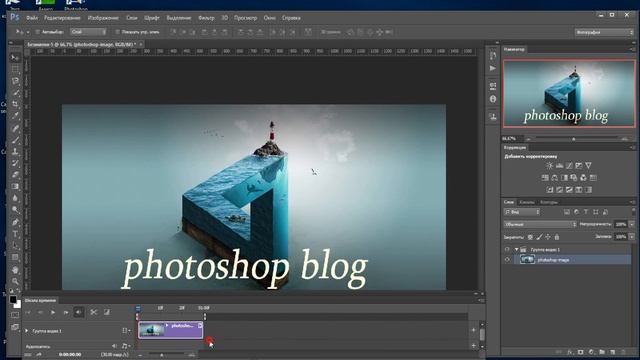The image size is (640, 360).
Task: Click the Color Balance adjustment icon
Action: (x=555, y=178)
